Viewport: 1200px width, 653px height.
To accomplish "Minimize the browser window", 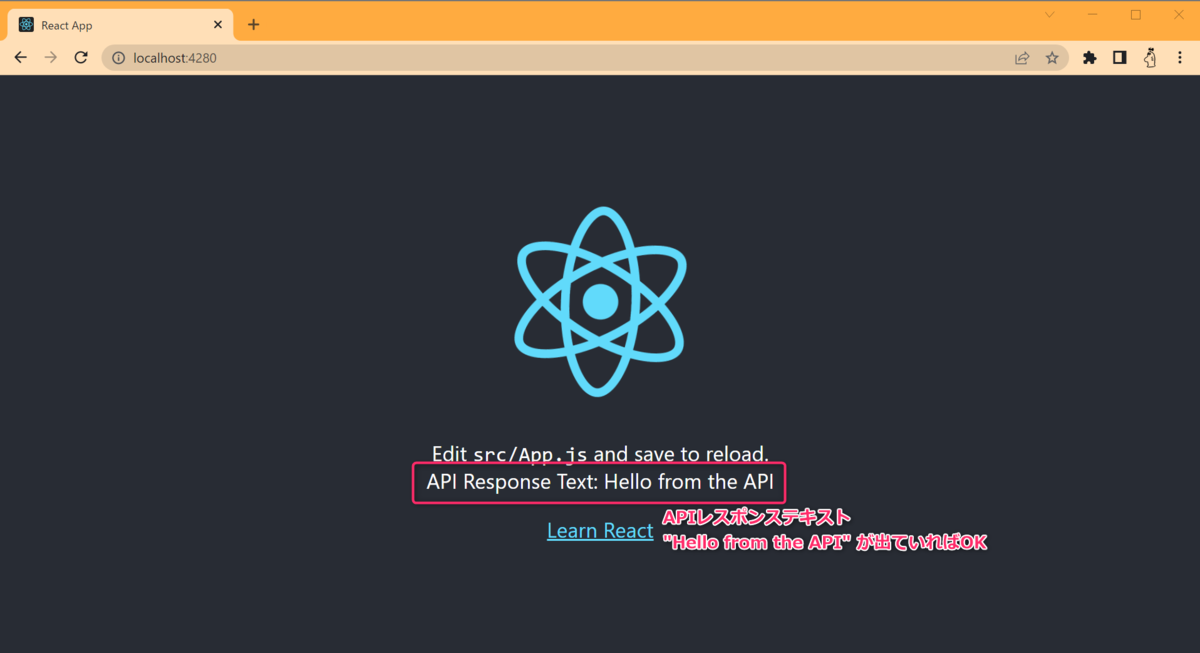I will pos(1093,14).
